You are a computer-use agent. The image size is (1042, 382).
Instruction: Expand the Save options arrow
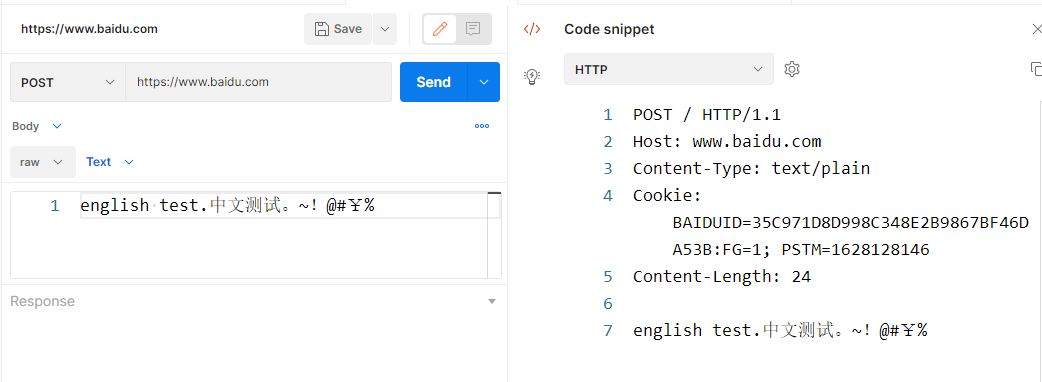point(385,29)
